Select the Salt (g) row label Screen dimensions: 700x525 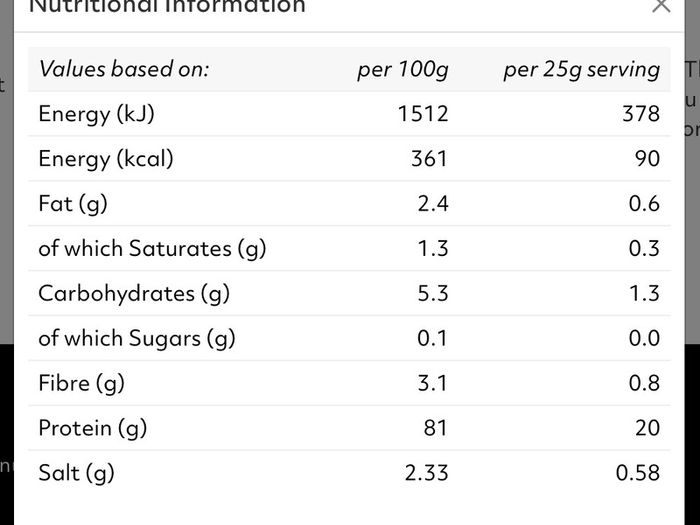(x=76, y=473)
